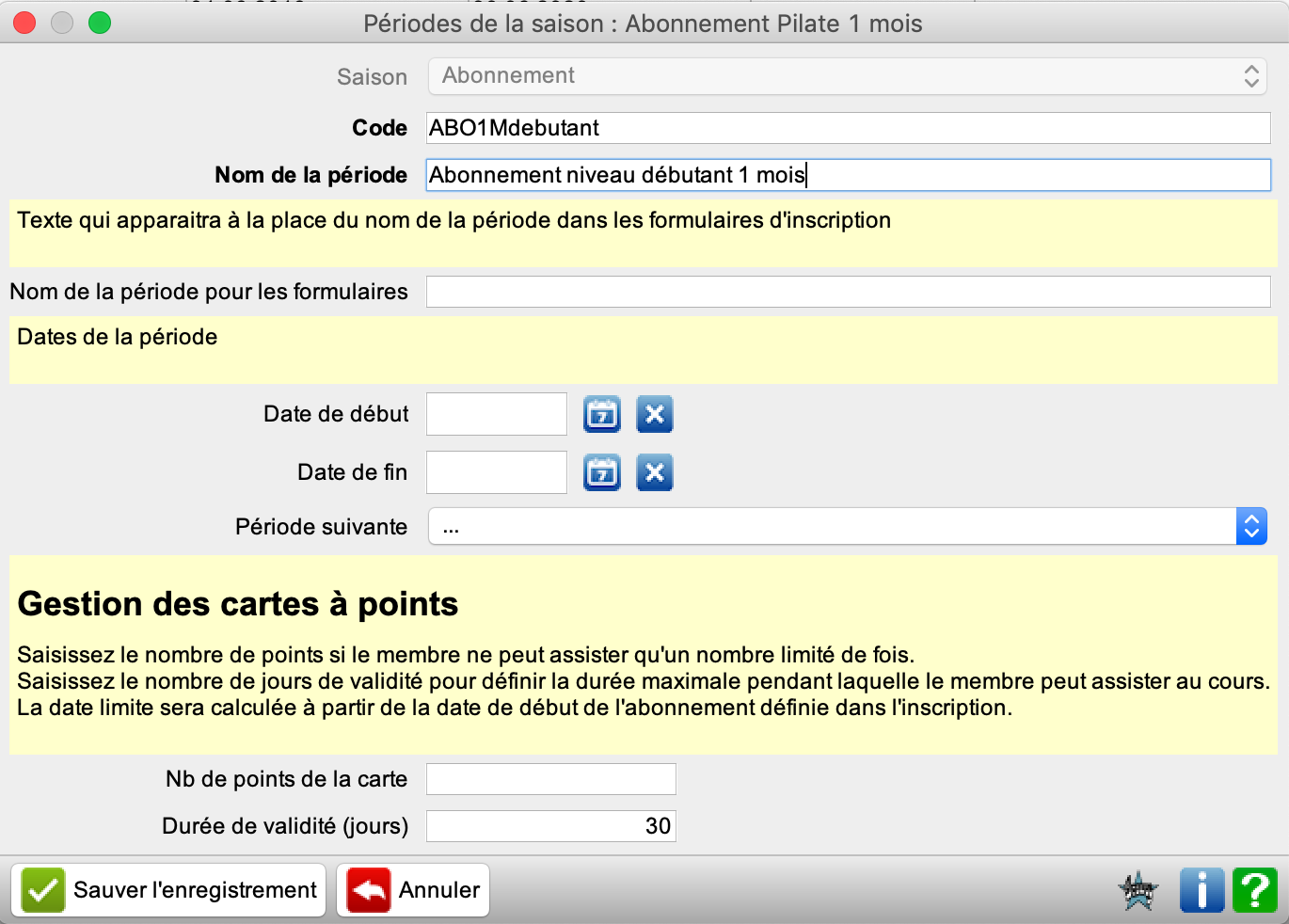
Task: Clear the Date de début value
Action: point(655,414)
